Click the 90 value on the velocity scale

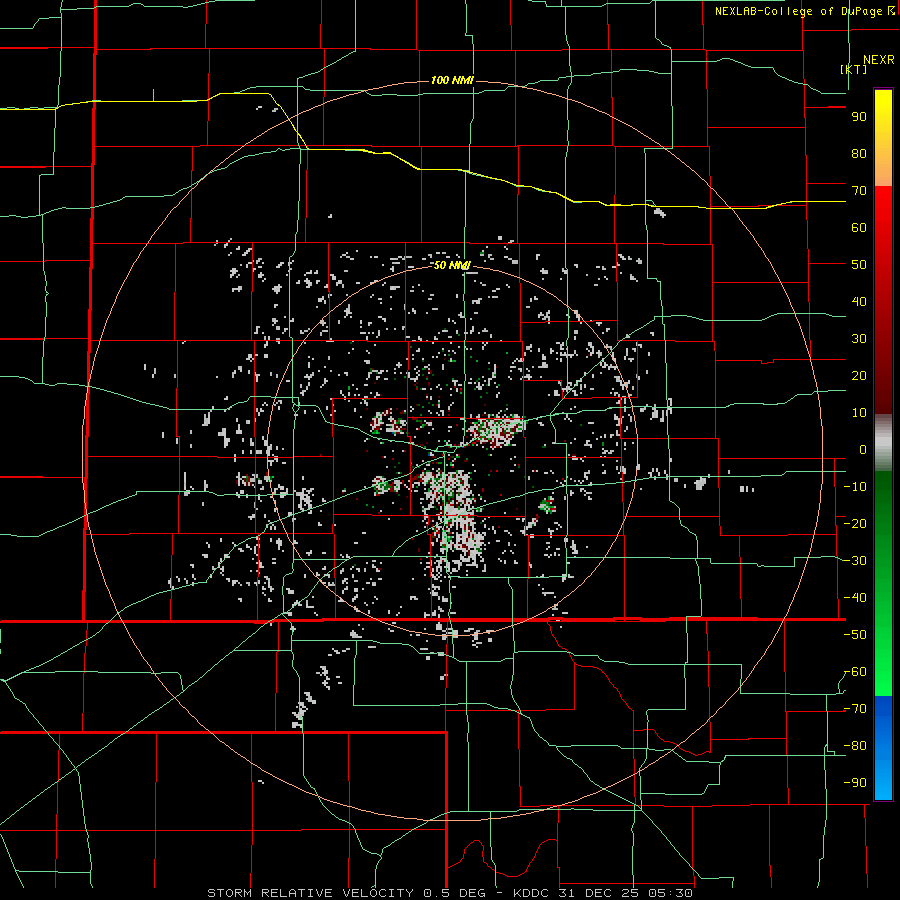859,117
